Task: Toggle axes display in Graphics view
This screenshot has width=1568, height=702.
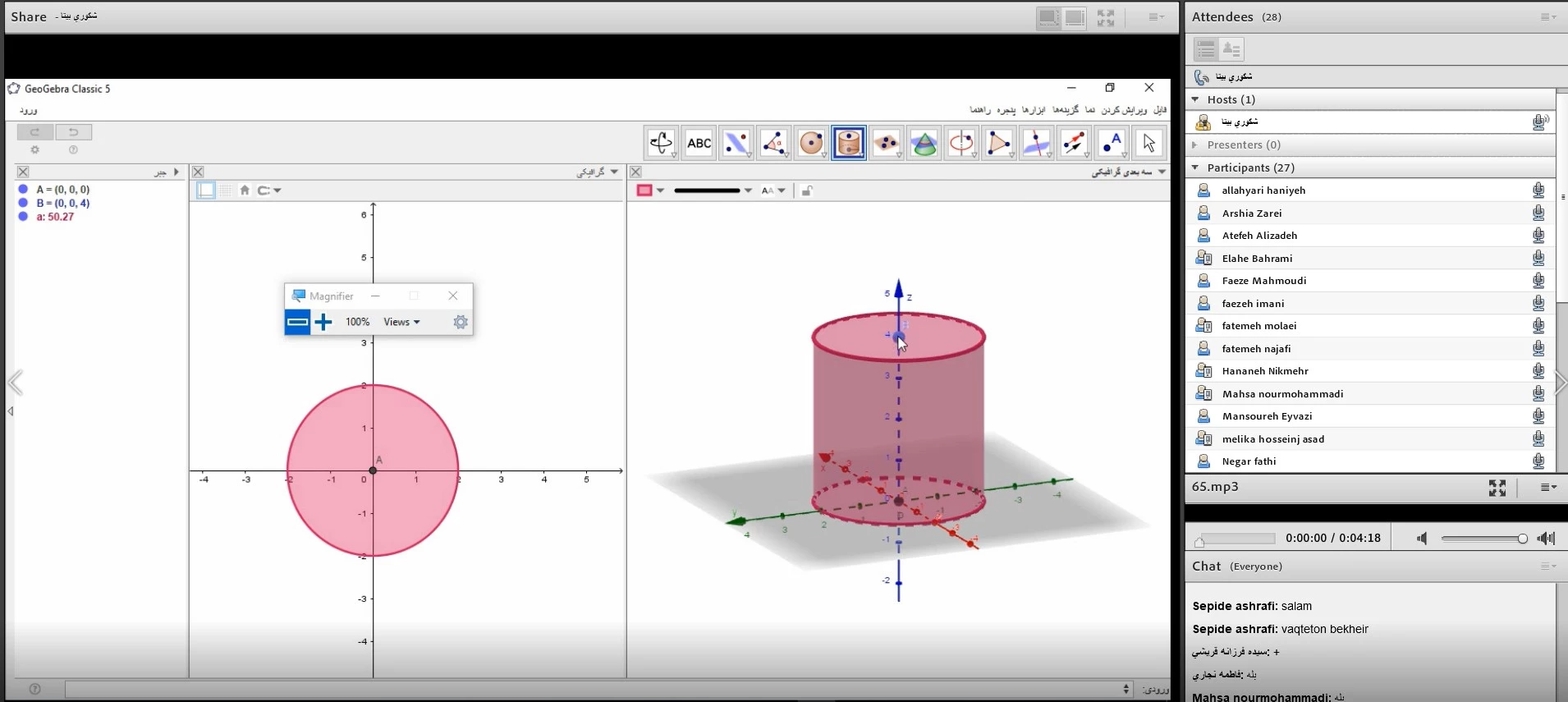Action: coord(206,190)
